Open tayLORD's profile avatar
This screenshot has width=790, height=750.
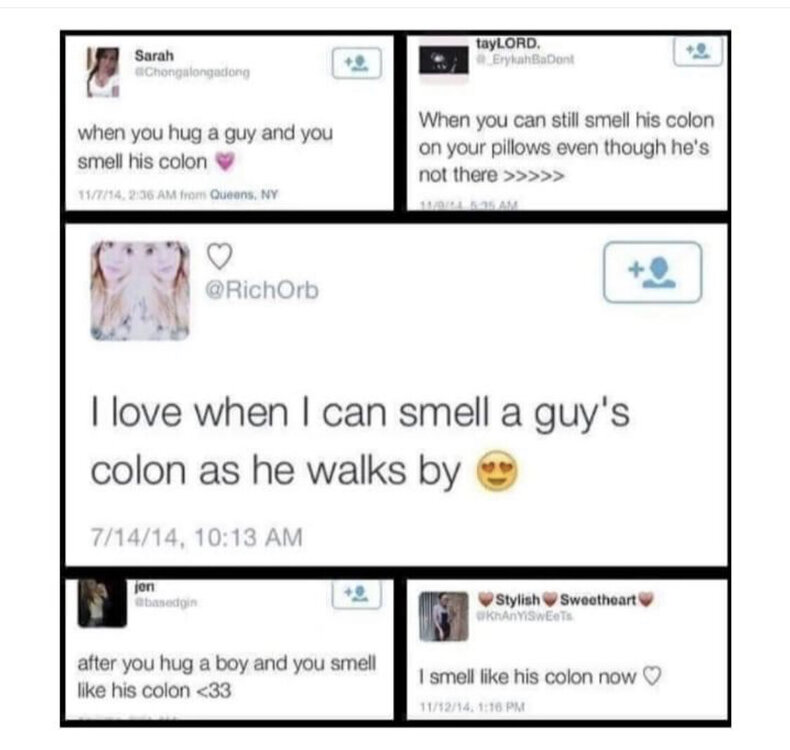coord(444,60)
